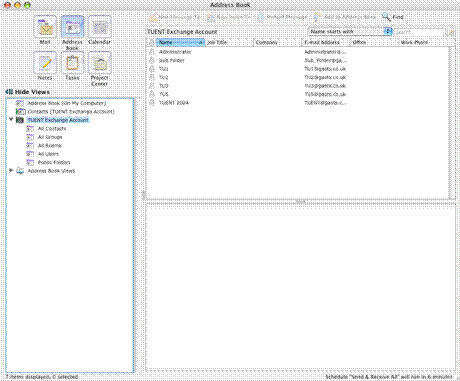The width and height of the screenshot is (460, 381).
Task: Select the TU3 contact
Action: 298,86
